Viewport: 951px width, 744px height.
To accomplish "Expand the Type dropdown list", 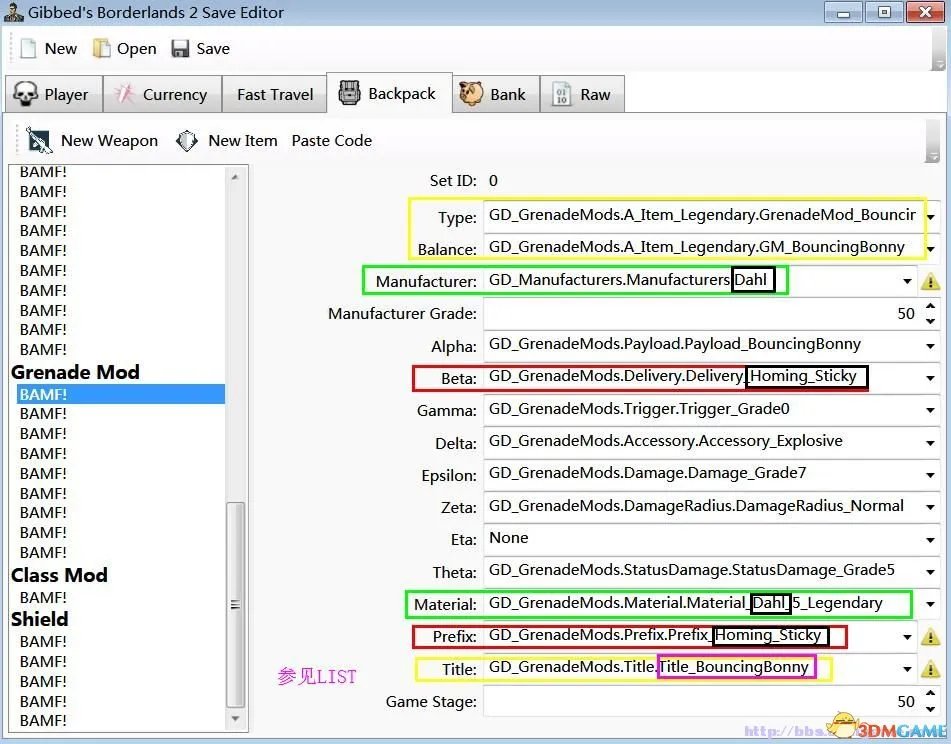I will 931,216.
